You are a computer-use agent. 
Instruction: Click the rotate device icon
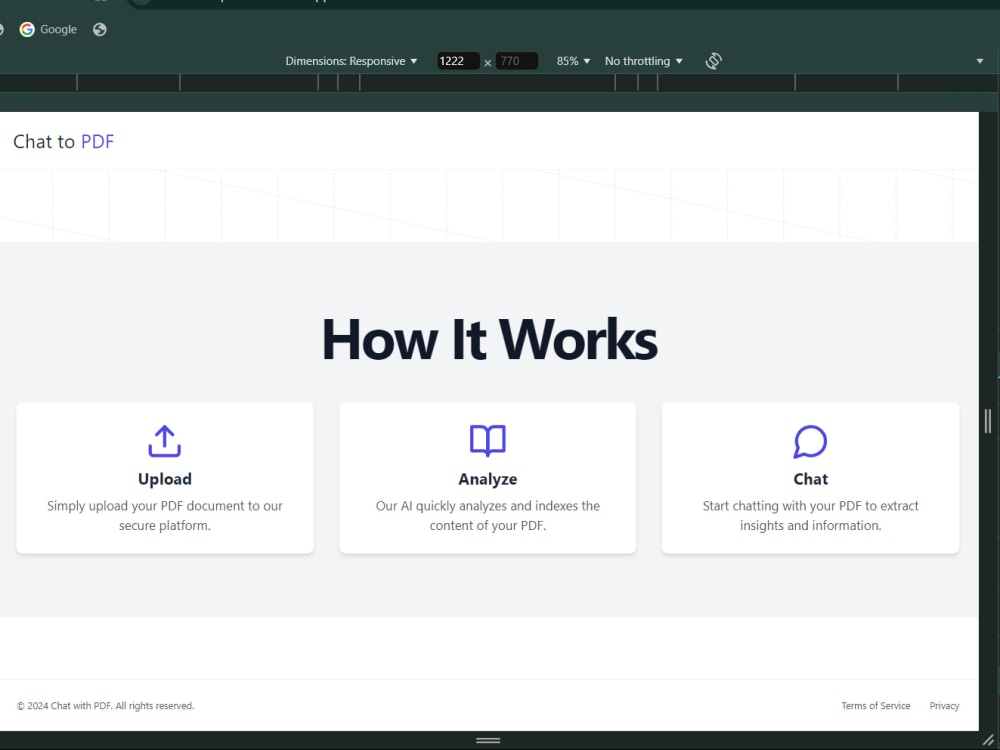coord(714,61)
